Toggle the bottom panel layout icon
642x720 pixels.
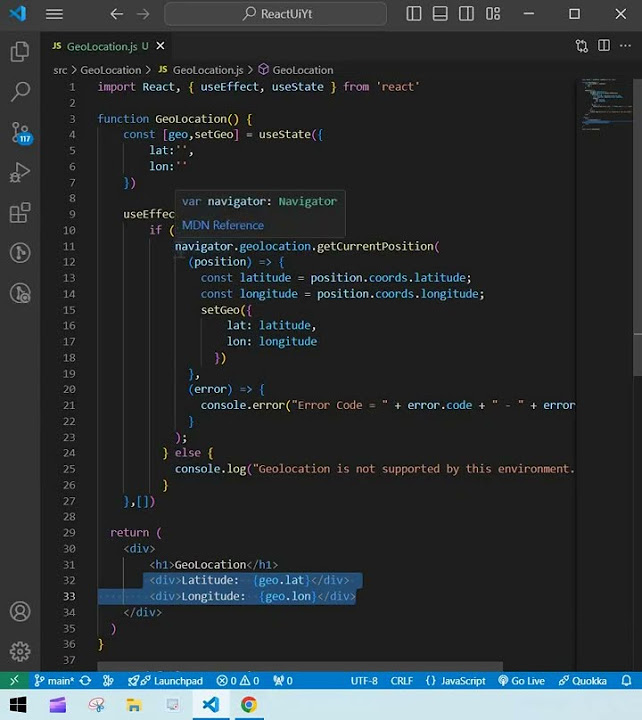coord(440,14)
